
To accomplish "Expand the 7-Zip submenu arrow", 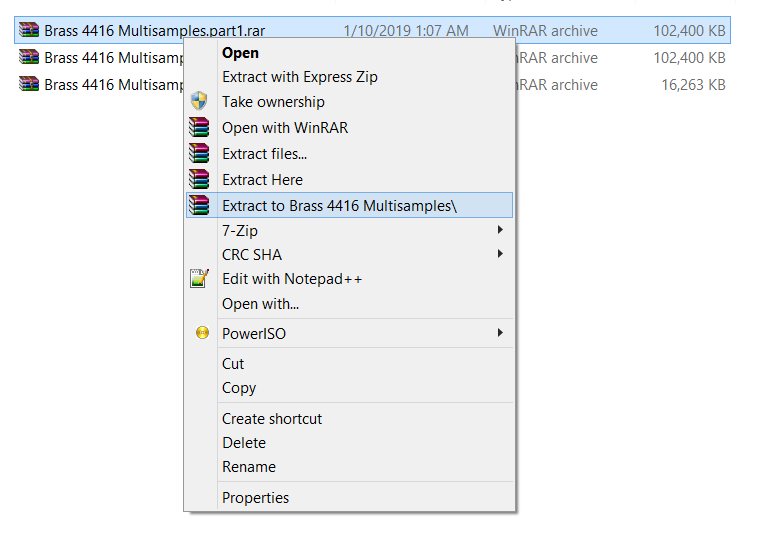I will [x=500, y=230].
